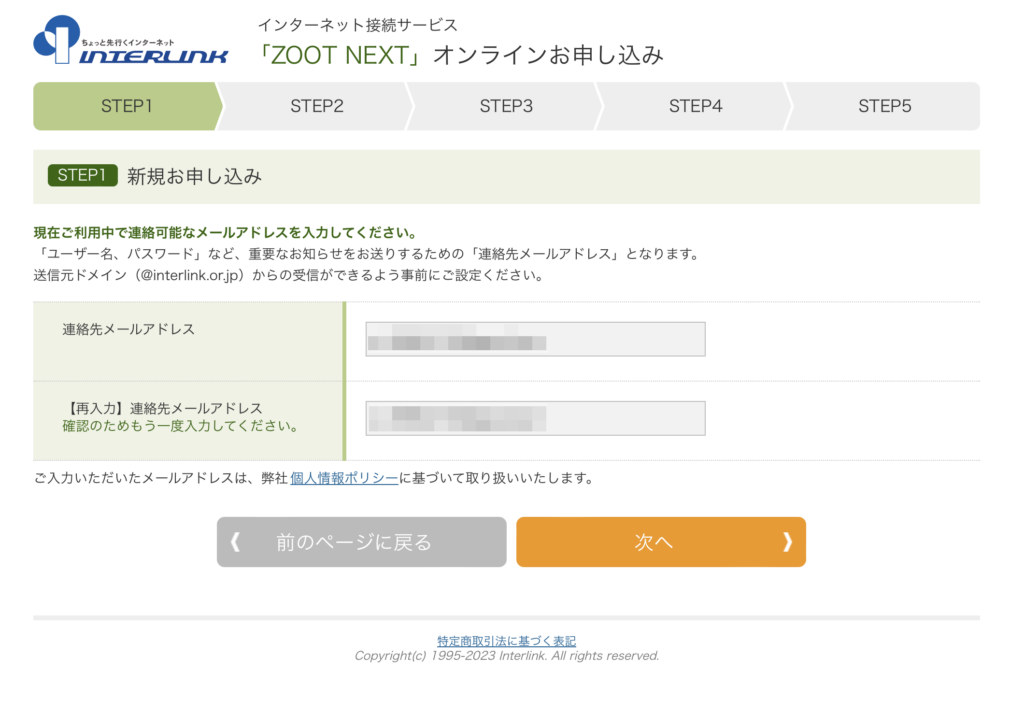Screen dimensions: 1024x713
Task: Click the INTERLINK wordmark text in logo
Action: (x=153, y=57)
